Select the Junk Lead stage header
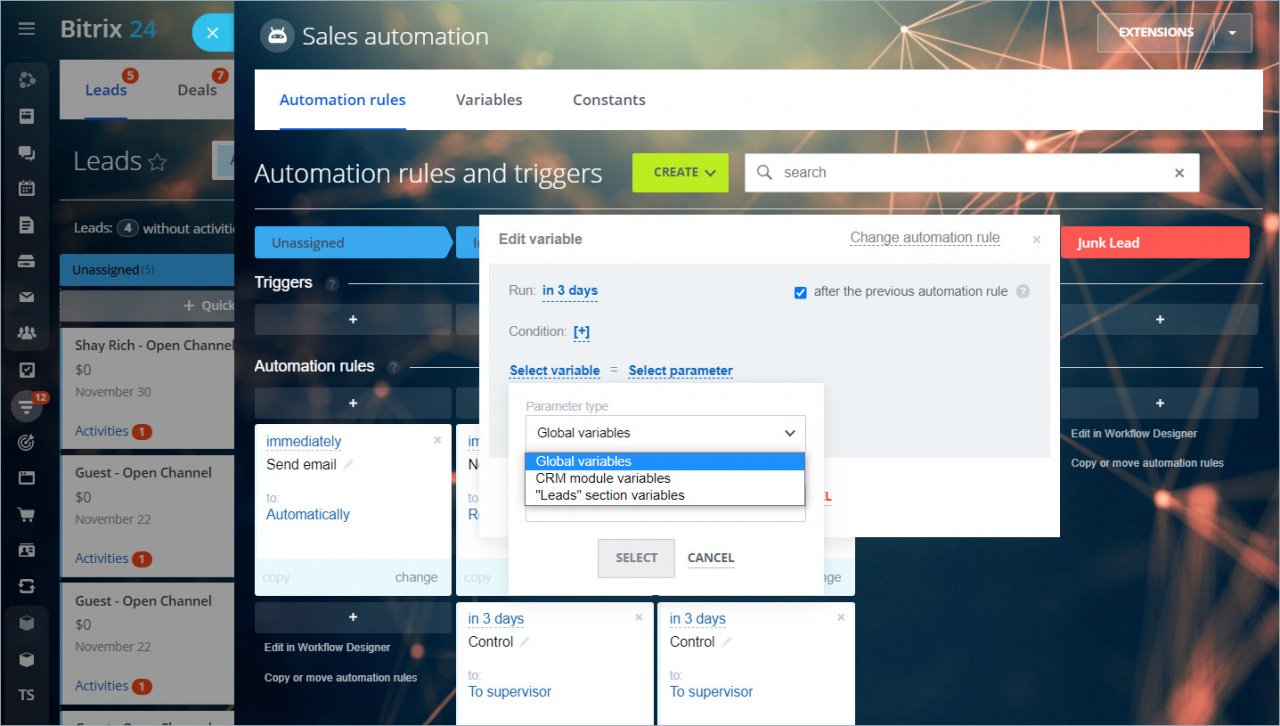 click(x=1155, y=243)
